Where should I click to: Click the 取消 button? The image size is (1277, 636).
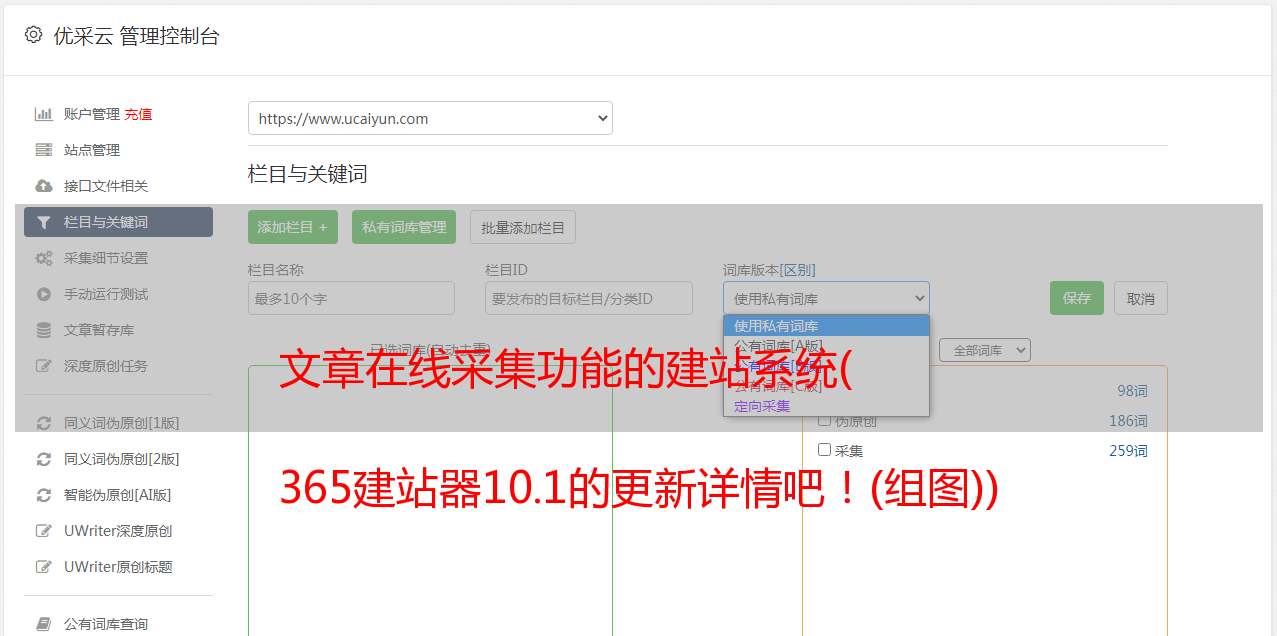(x=1141, y=298)
